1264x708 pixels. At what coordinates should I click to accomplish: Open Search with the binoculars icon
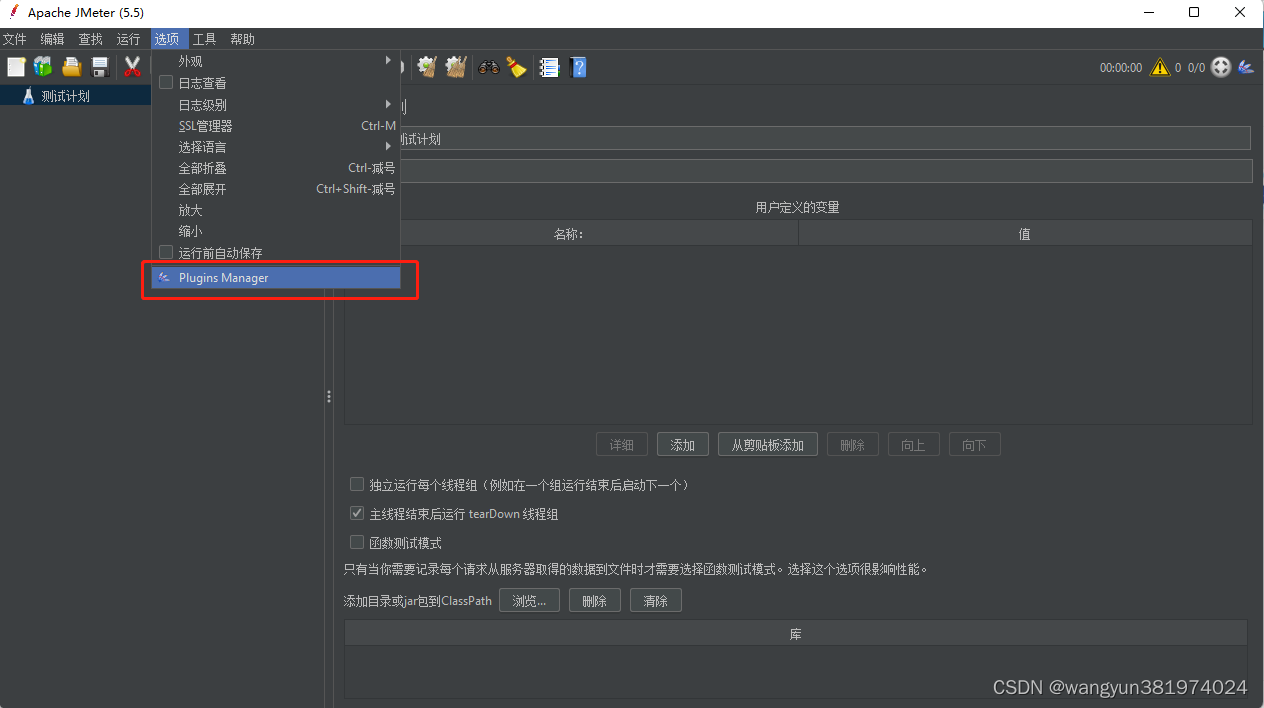489,67
